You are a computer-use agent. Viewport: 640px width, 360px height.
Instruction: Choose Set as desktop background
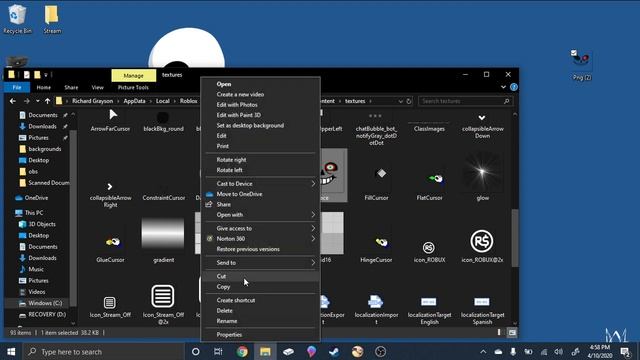[x=250, y=125]
